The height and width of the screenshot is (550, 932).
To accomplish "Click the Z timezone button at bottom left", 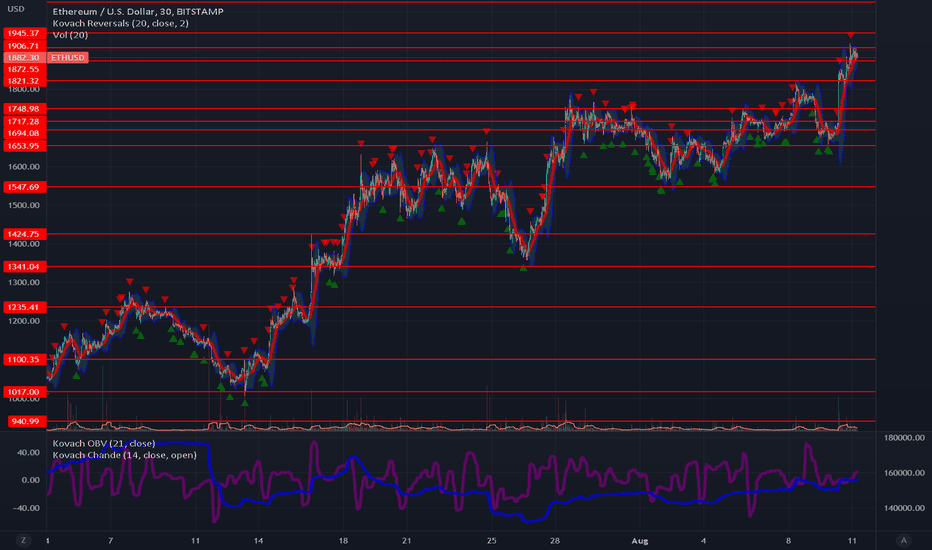I will pyautogui.click(x=24, y=540).
